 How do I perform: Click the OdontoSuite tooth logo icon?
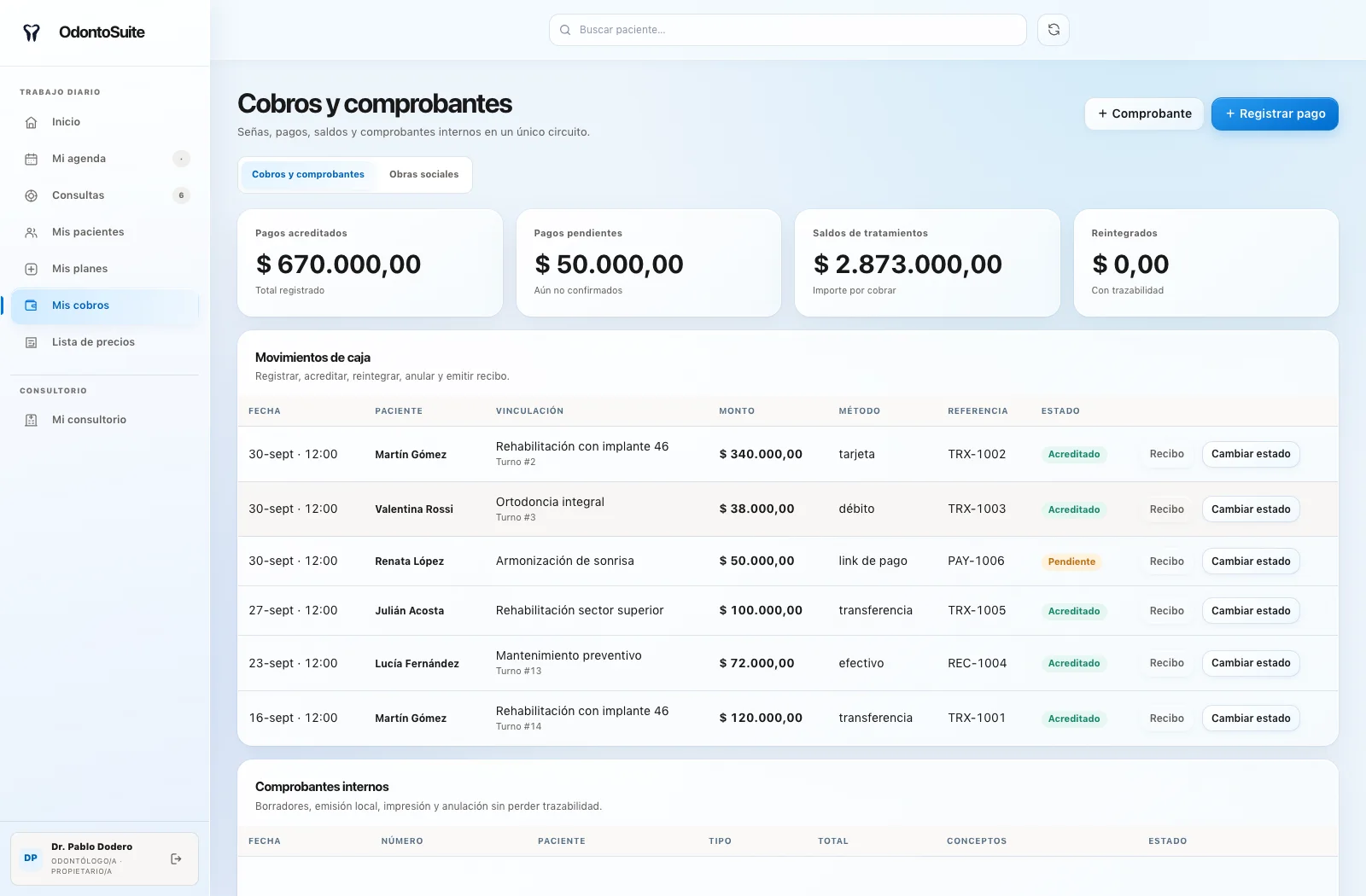[x=32, y=32]
